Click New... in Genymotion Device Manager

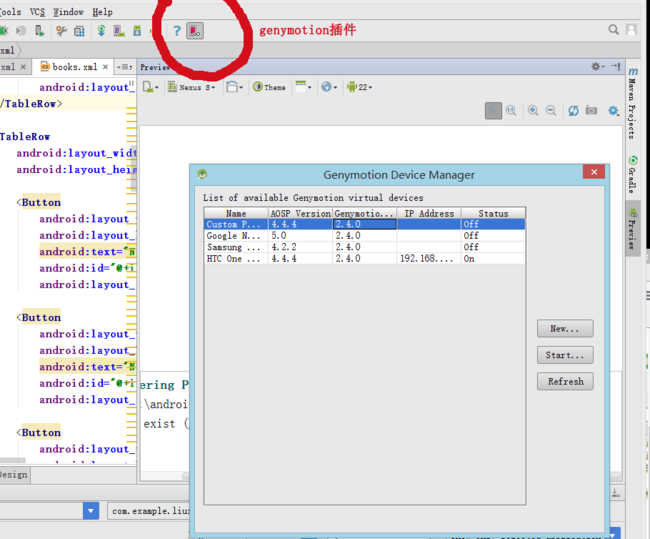[x=565, y=328]
